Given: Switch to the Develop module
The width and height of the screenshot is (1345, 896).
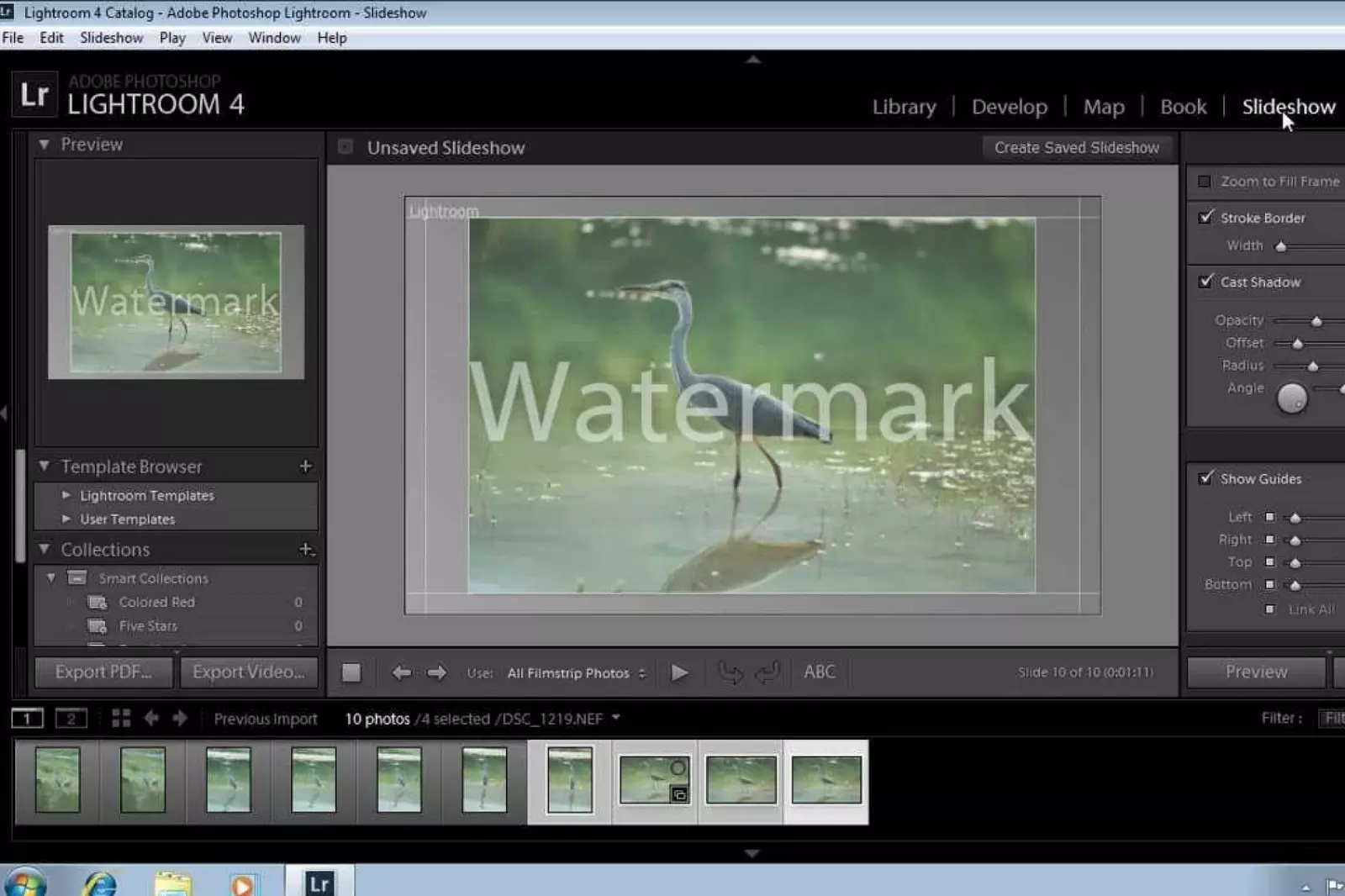Looking at the screenshot, I should click(1010, 107).
